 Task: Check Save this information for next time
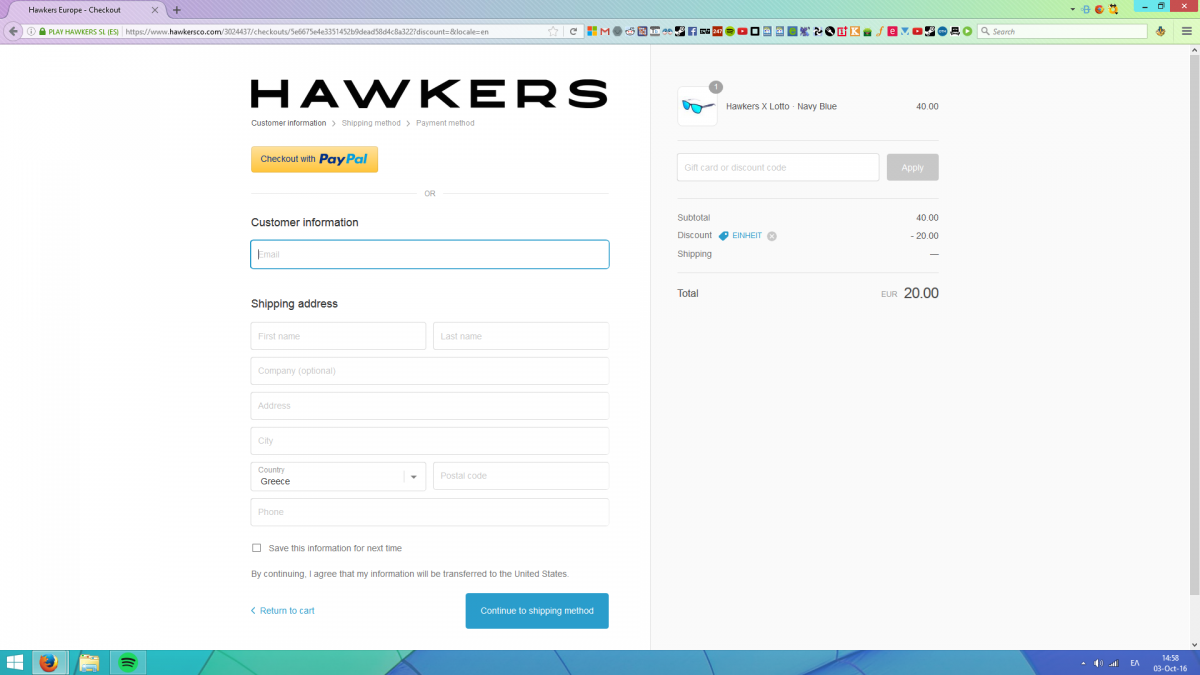tap(256, 548)
